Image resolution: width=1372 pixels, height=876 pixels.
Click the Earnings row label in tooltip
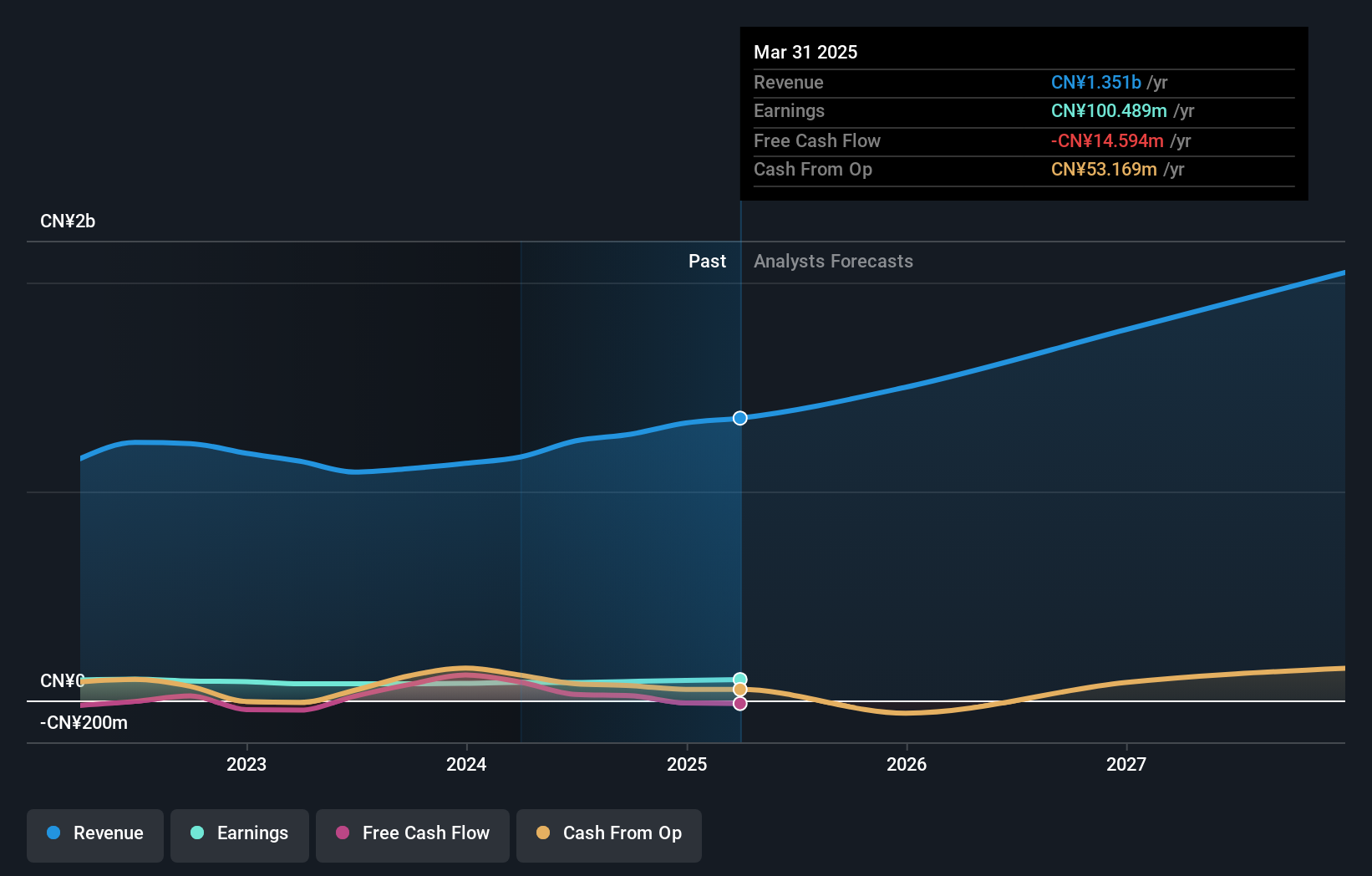pyautogui.click(x=789, y=111)
